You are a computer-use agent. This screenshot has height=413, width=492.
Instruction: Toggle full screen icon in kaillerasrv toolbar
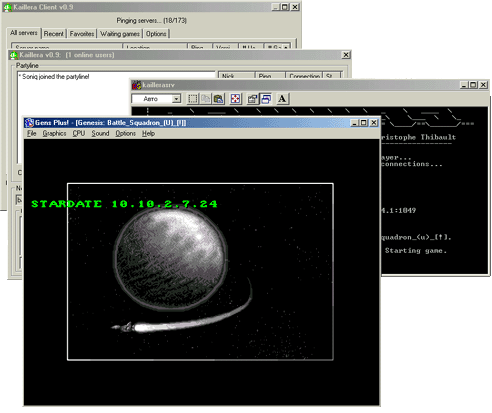point(235,99)
